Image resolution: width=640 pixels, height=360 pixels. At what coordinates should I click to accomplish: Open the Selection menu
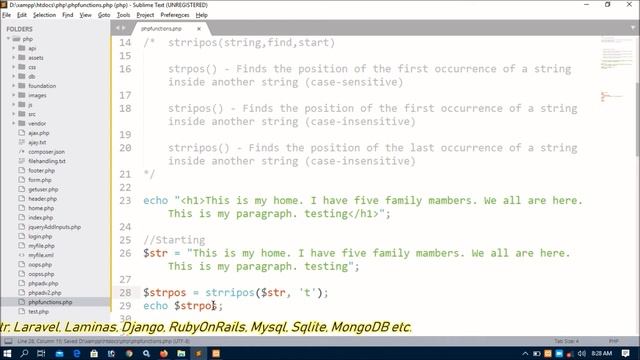point(44,15)
